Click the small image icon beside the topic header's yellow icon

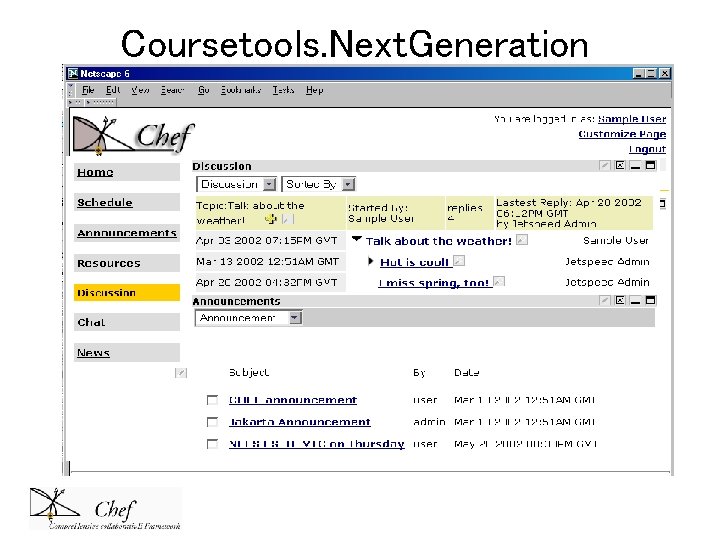(x=287, y=219)
